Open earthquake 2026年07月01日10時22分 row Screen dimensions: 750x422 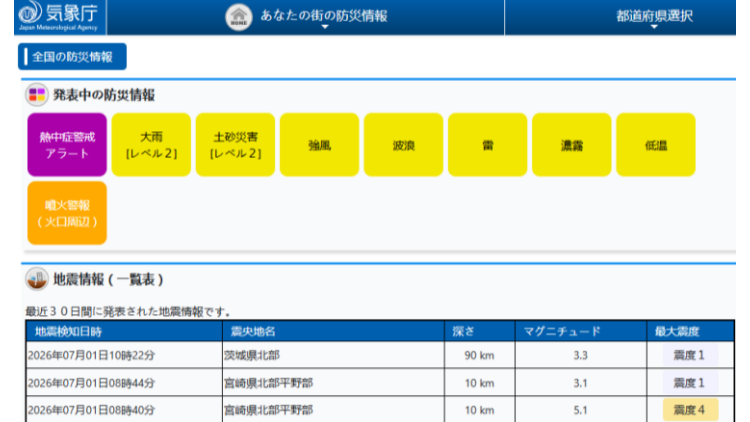coord(380,355)
